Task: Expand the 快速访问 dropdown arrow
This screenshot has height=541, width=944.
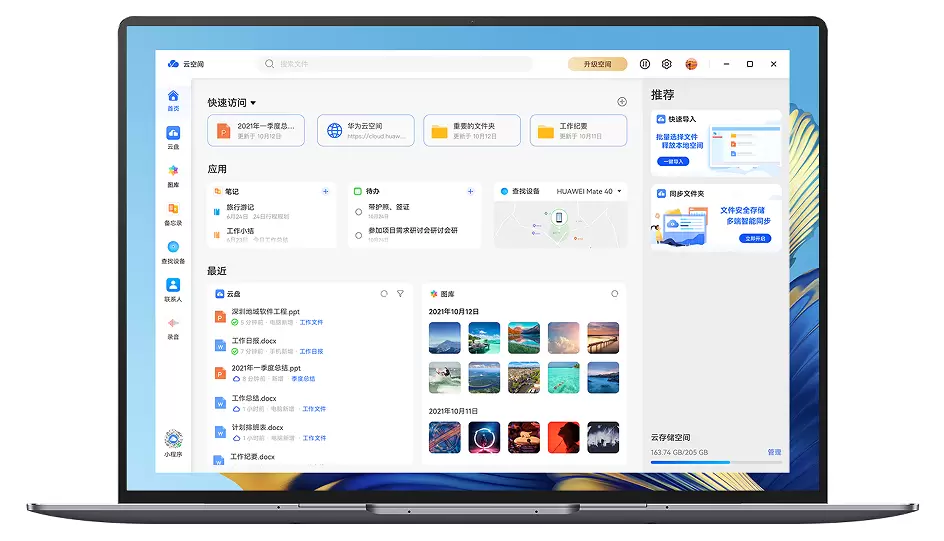Action: 254,103
